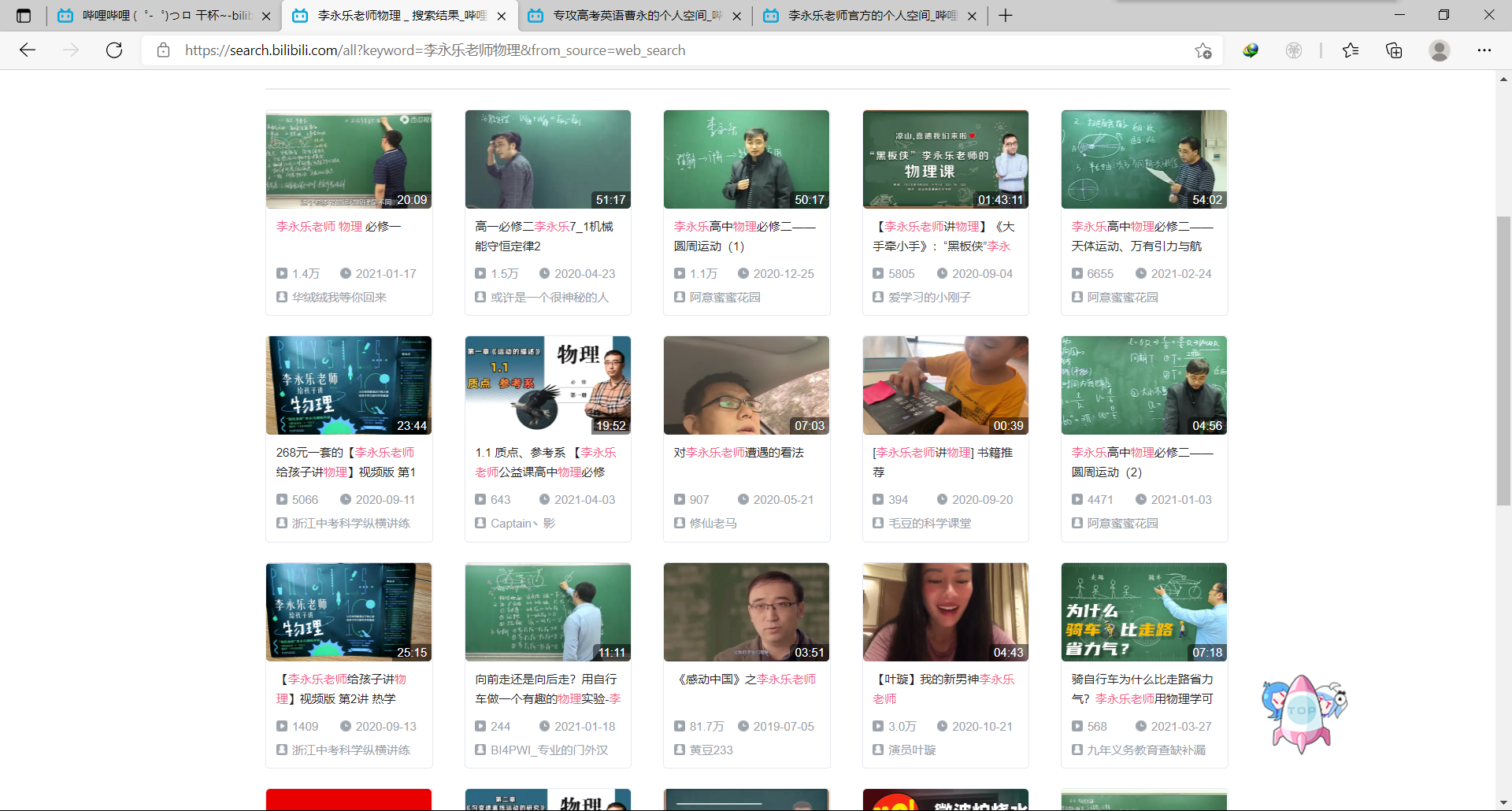Open title 【叶璇】我的新男神李永乐老师
Viewport: 1512px width, 811px height.
tap(943, 689)
